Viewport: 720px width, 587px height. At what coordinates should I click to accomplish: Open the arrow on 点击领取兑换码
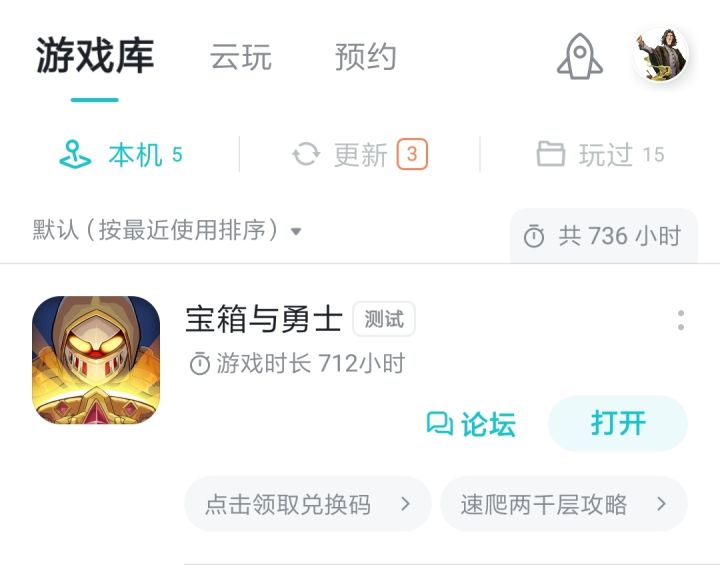pyautogui.click(x=405, y=504)
